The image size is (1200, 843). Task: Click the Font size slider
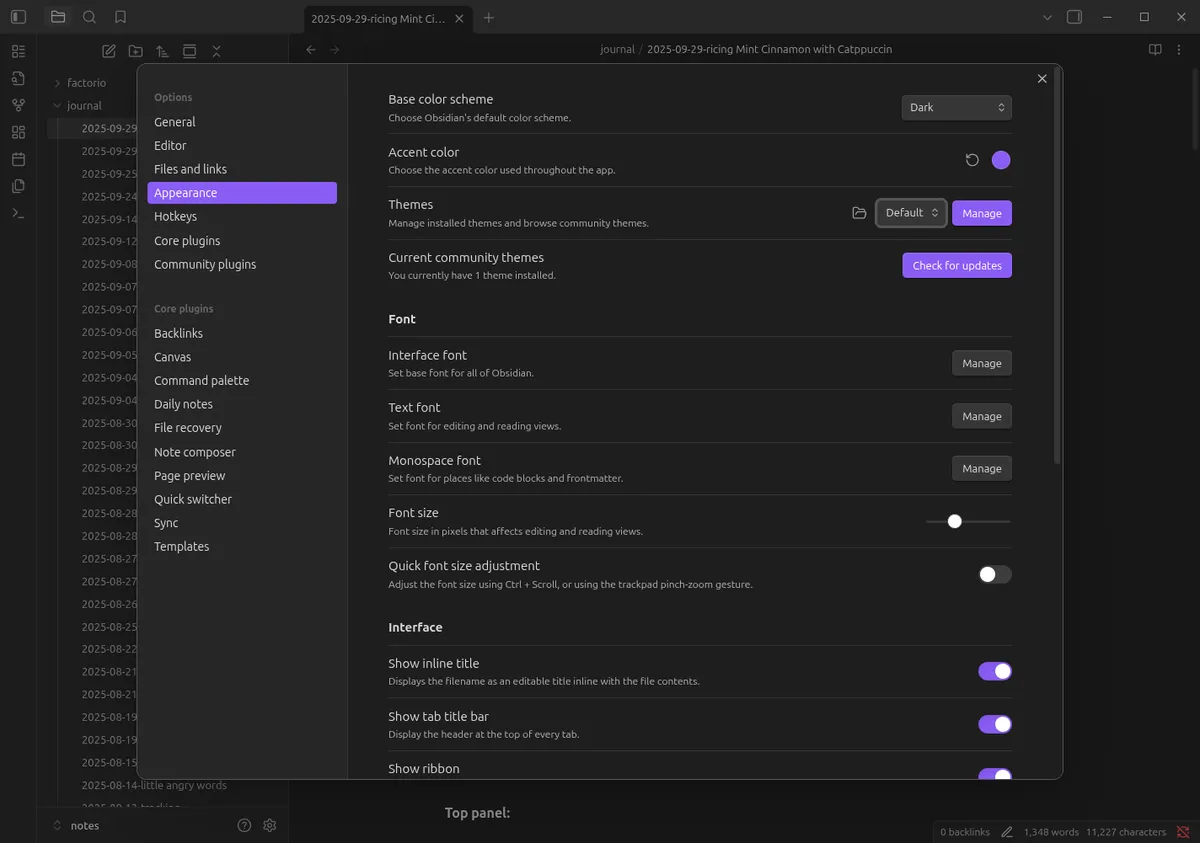tap(968, 521)
